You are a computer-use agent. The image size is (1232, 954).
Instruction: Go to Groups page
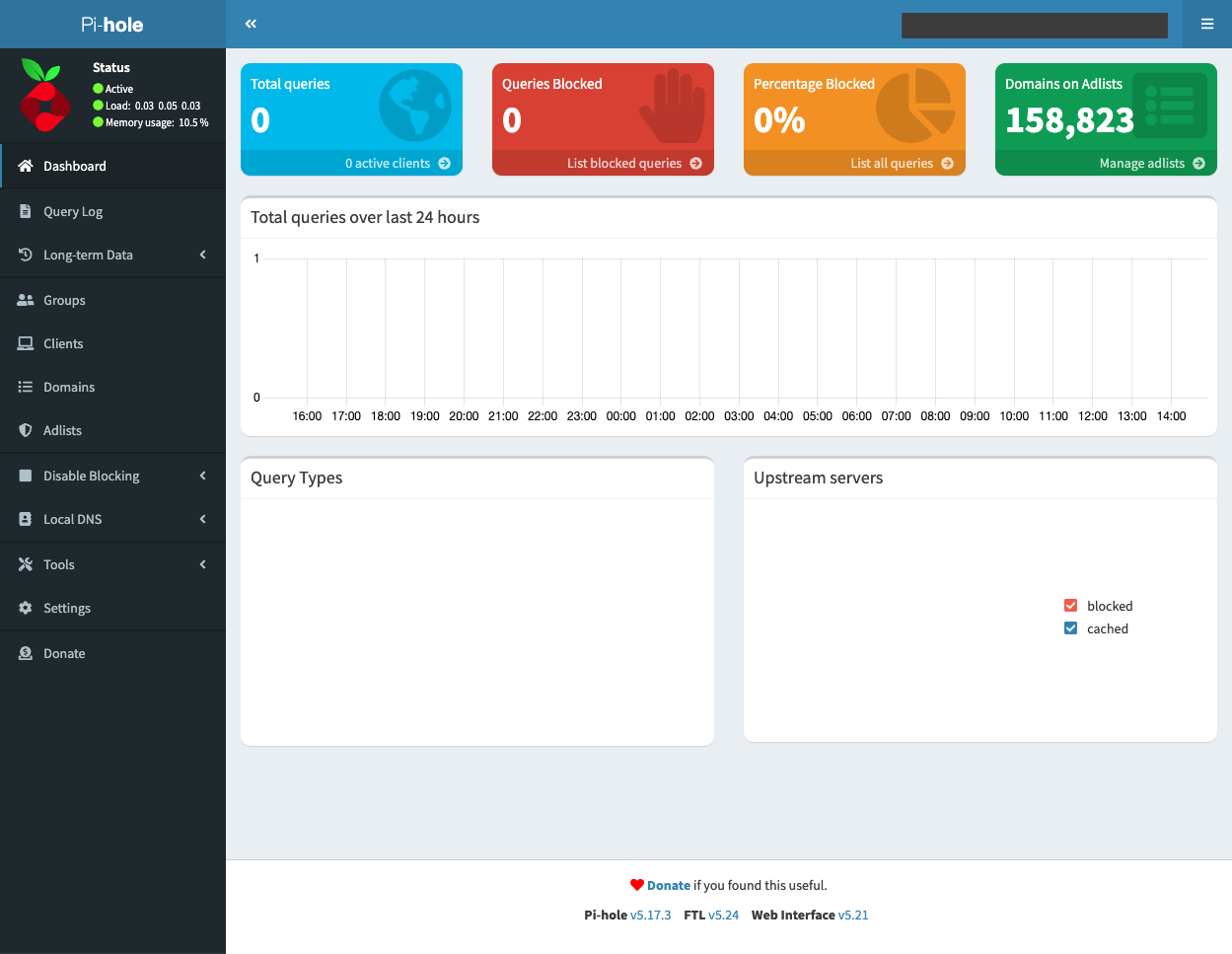click(112, 300)
